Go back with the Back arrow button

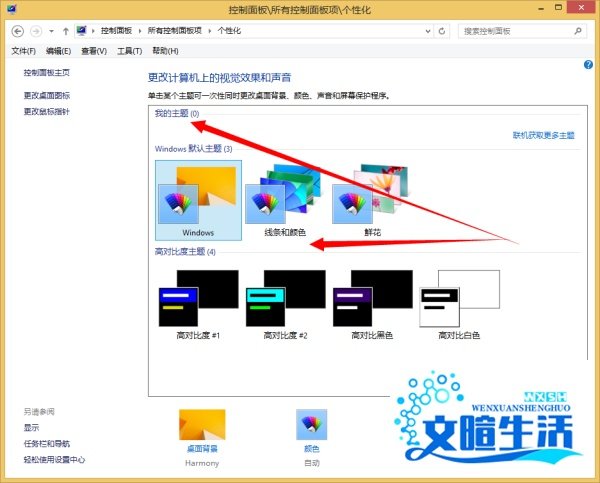pos(18,31)
